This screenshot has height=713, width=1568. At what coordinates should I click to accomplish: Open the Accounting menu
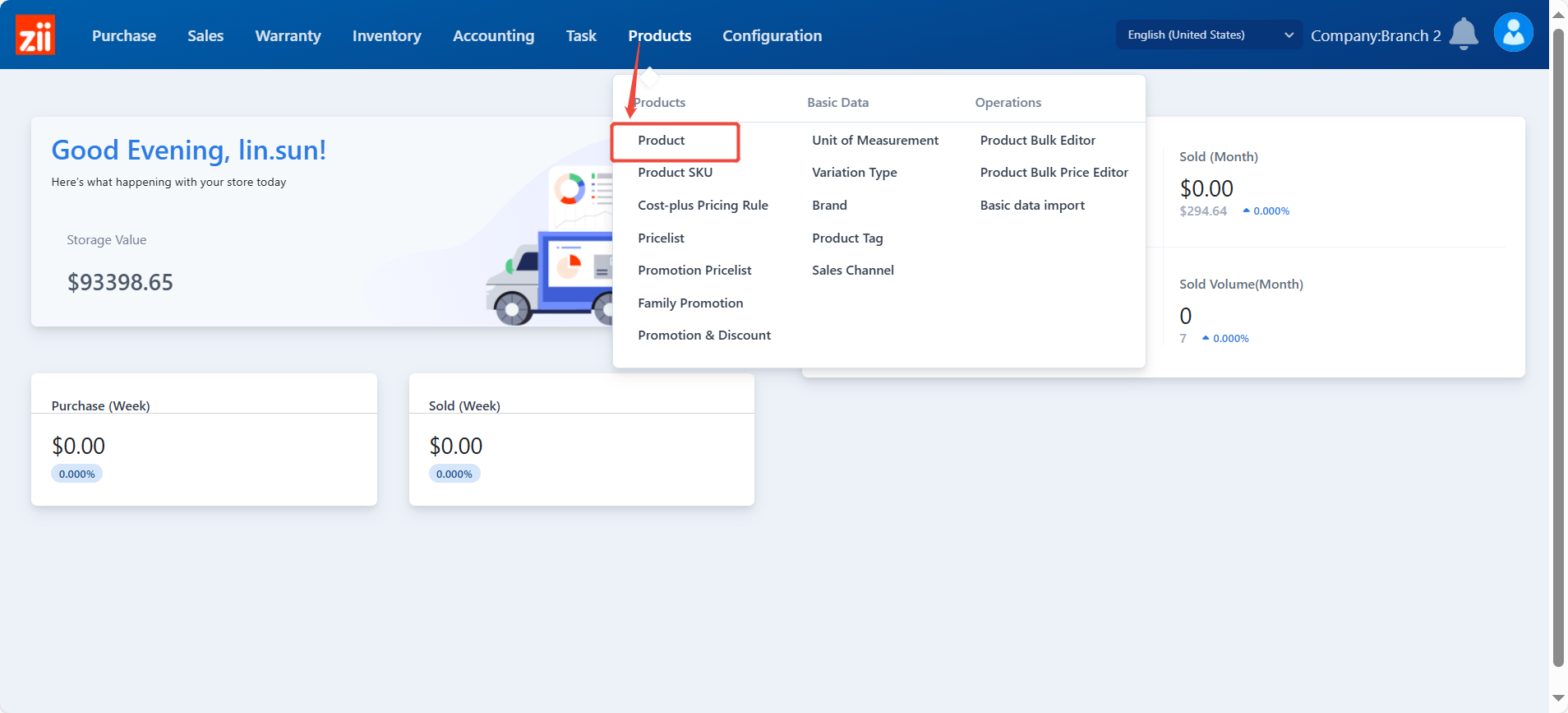tap(493, 35)
